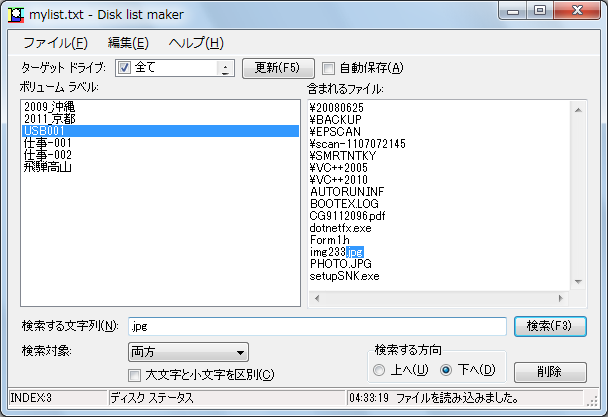Image resolution: width=608 pixels, height=417 pixels.
Task: Click the ディスク ステータス status pane
Action: pos(227,398)
